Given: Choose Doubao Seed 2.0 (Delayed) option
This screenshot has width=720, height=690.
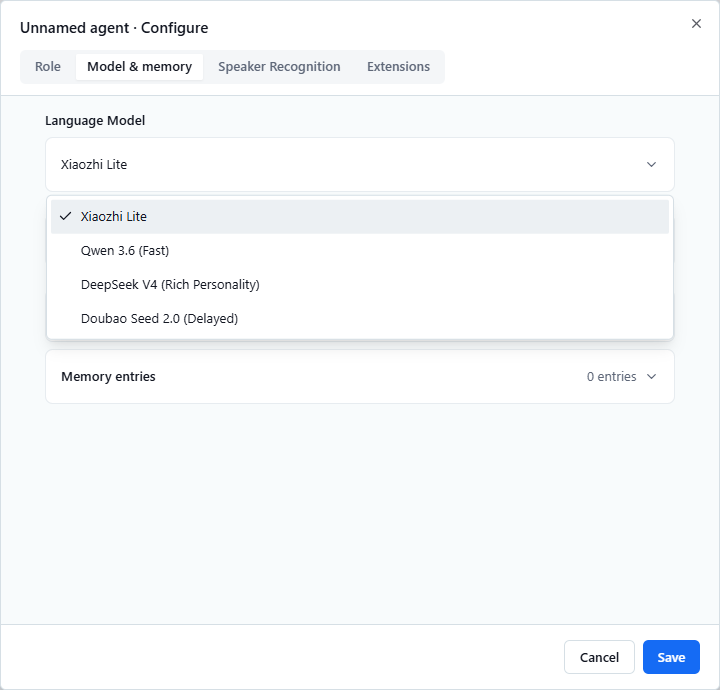Looking at the screenshot, I should (360, 319).
